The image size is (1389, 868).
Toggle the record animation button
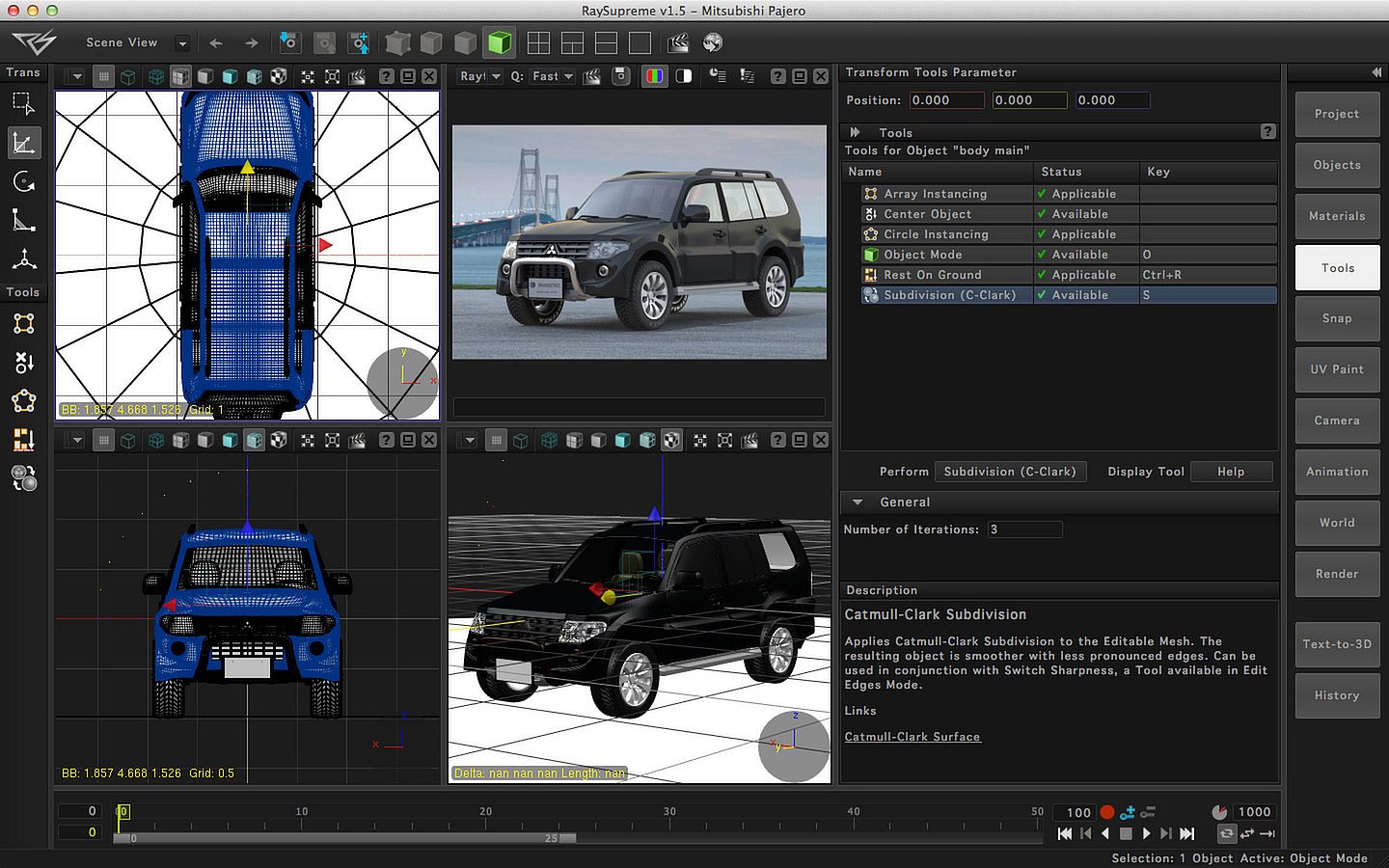(x=1107, y=812)
